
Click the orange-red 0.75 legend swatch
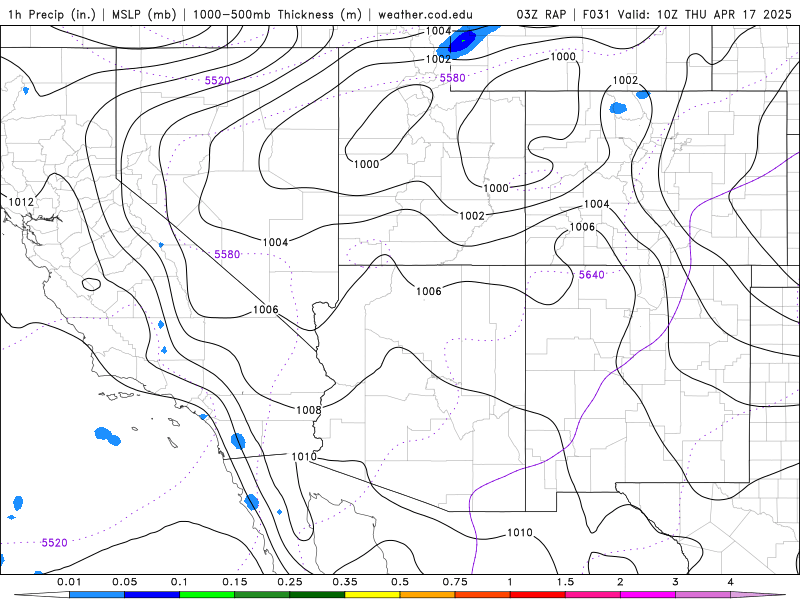(x=483, y=595)
